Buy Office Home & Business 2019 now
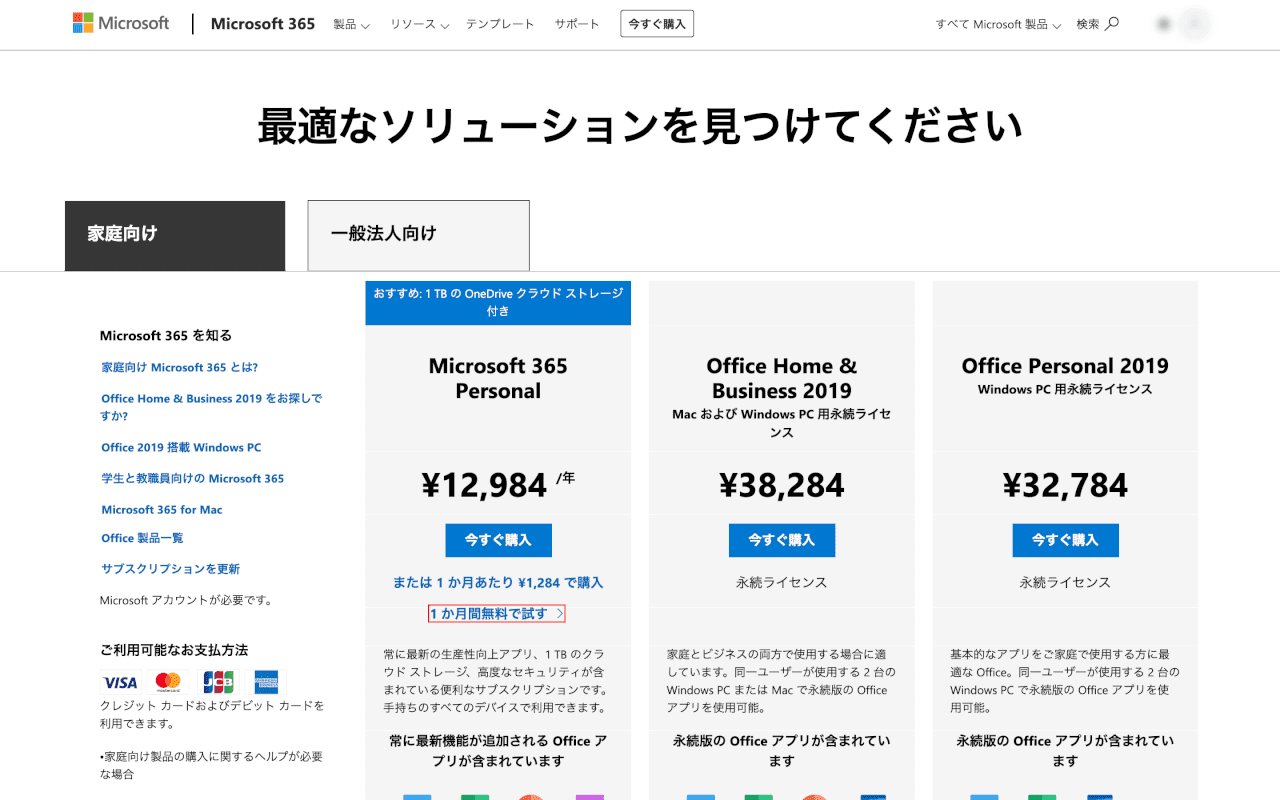The width and height of the screenshot is (1280, 800). [782, 540]
